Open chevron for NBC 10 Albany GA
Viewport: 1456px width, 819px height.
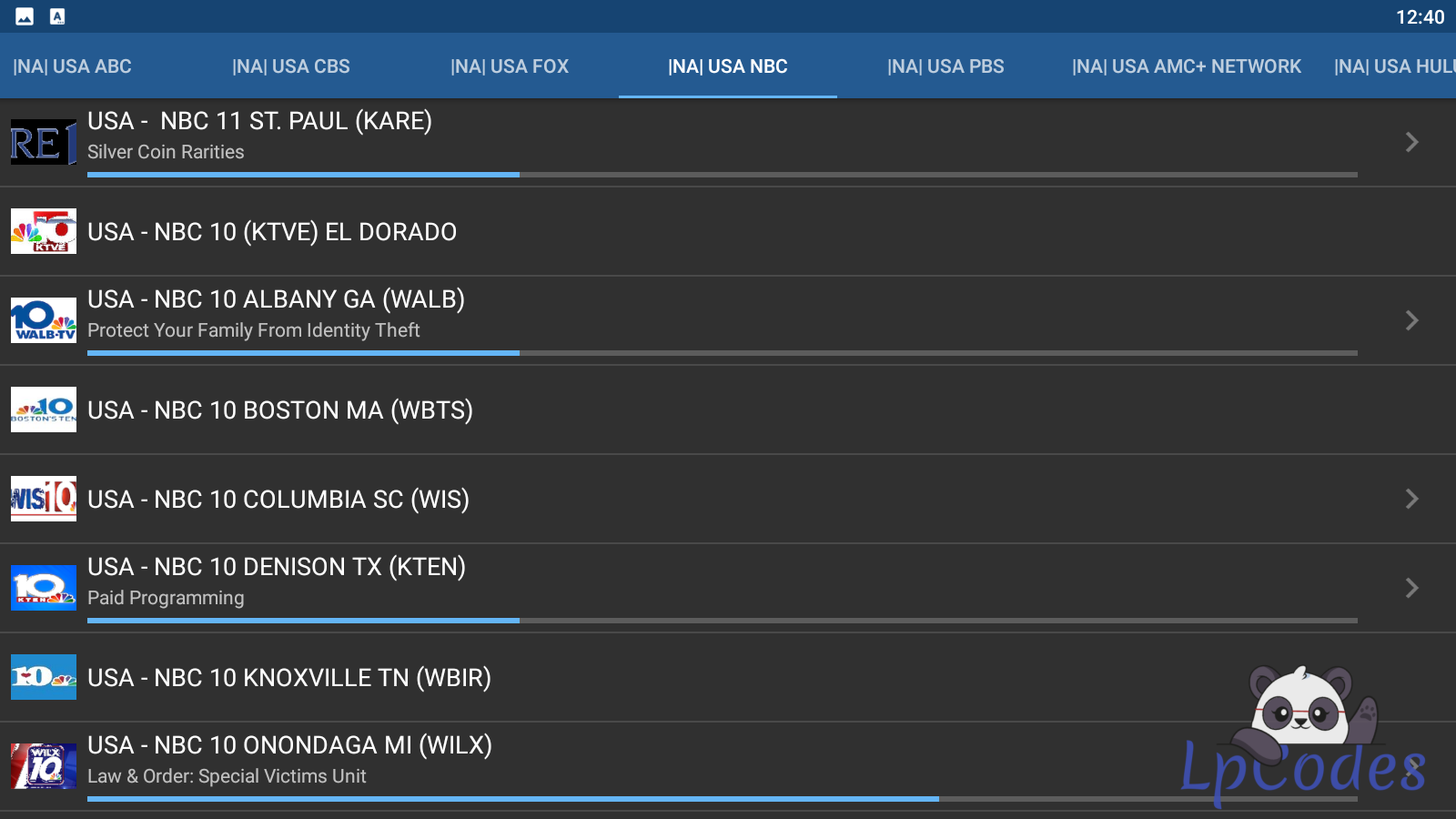(x=1411, y=320)
